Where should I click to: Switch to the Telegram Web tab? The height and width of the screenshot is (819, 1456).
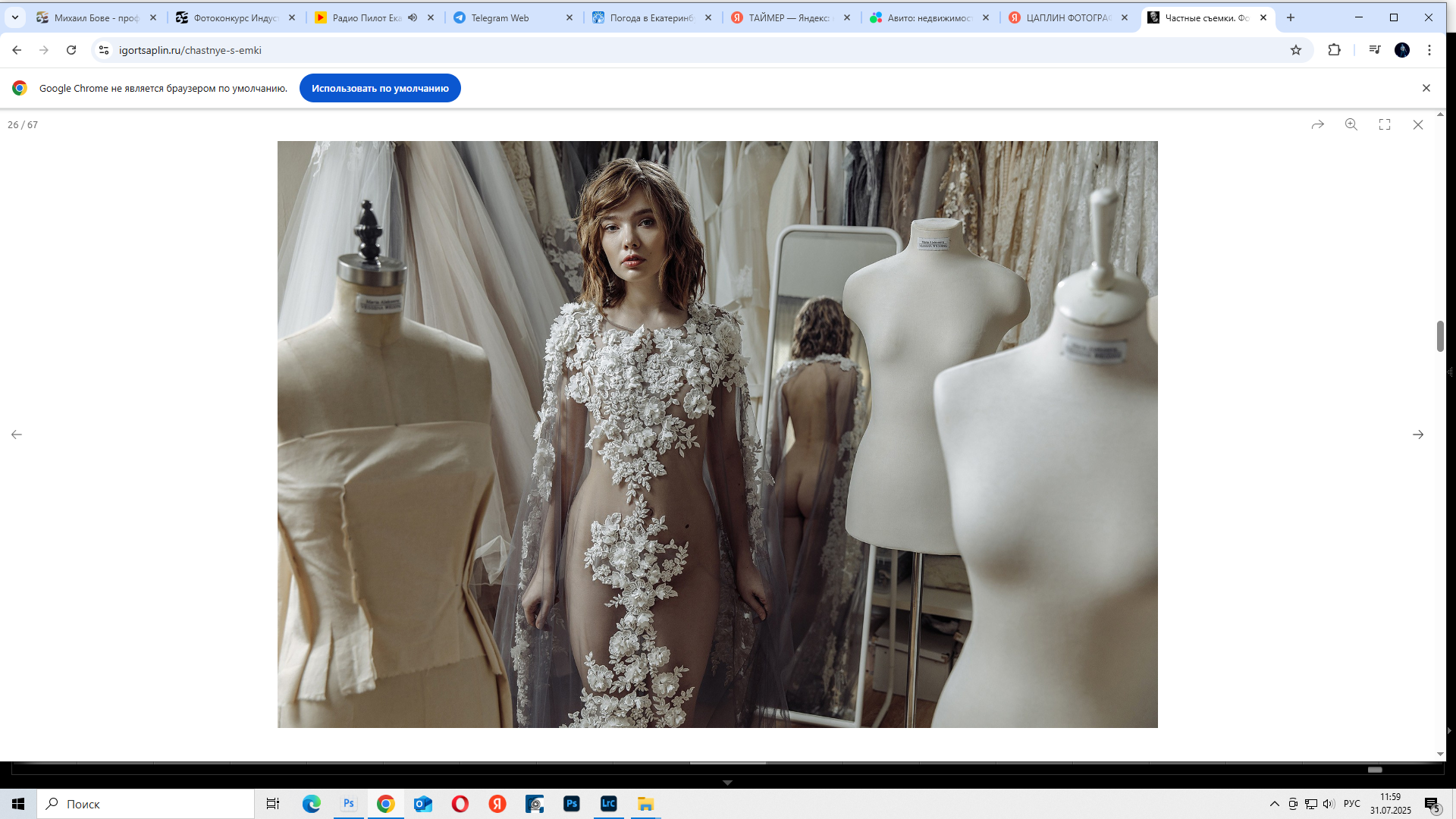click(x=500, y=17)
